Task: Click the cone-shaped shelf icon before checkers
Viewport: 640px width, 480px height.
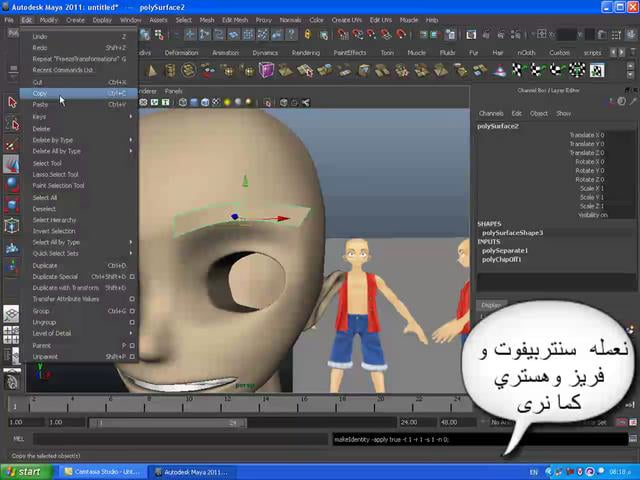Action: point(499,71)
